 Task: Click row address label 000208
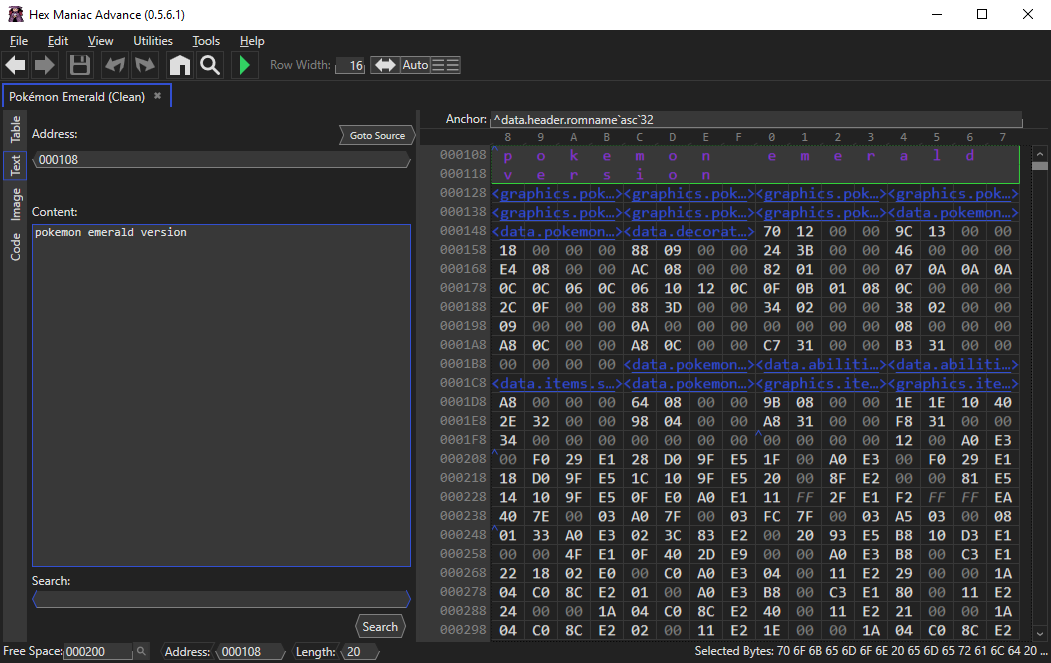[x=462, y=459]
